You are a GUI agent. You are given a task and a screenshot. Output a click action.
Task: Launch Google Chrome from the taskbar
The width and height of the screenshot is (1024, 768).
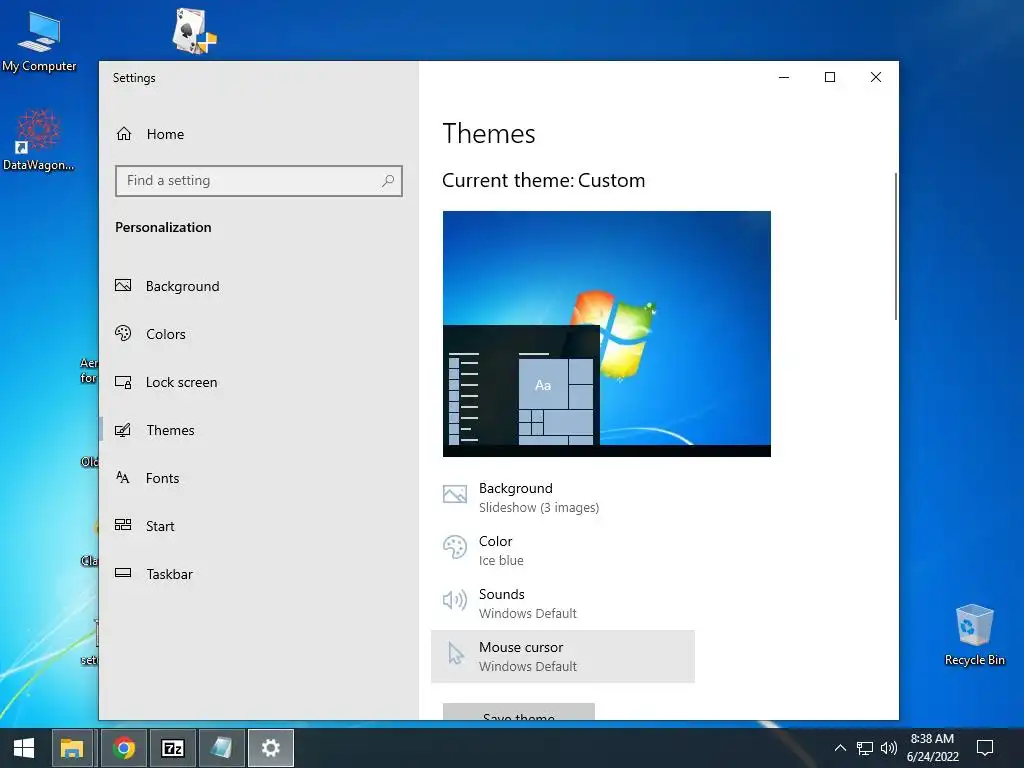(123, 748)
